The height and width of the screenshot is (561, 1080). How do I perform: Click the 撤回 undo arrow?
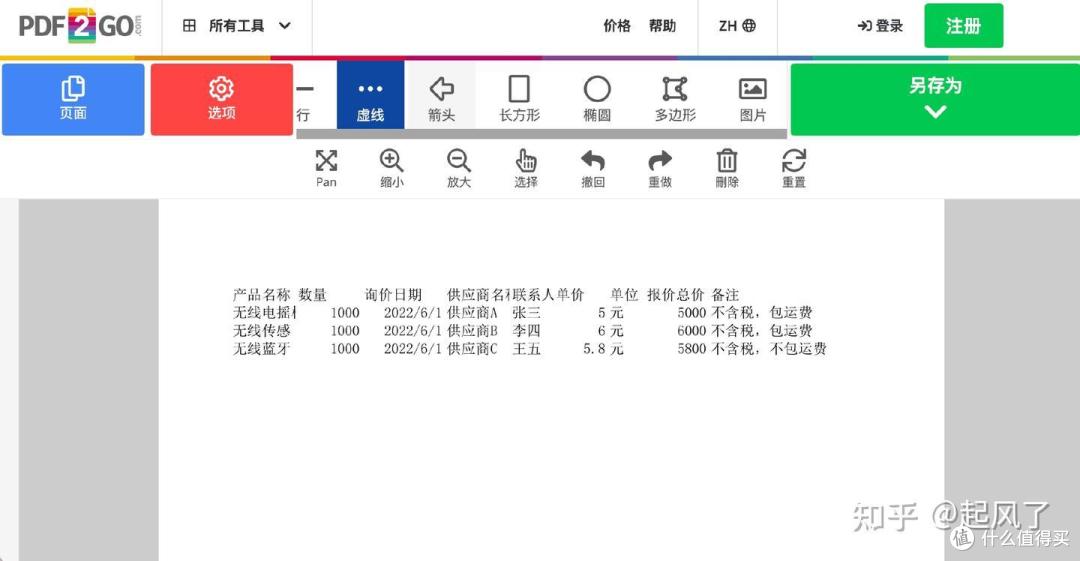pyautogui.click(x=593, y=168)
